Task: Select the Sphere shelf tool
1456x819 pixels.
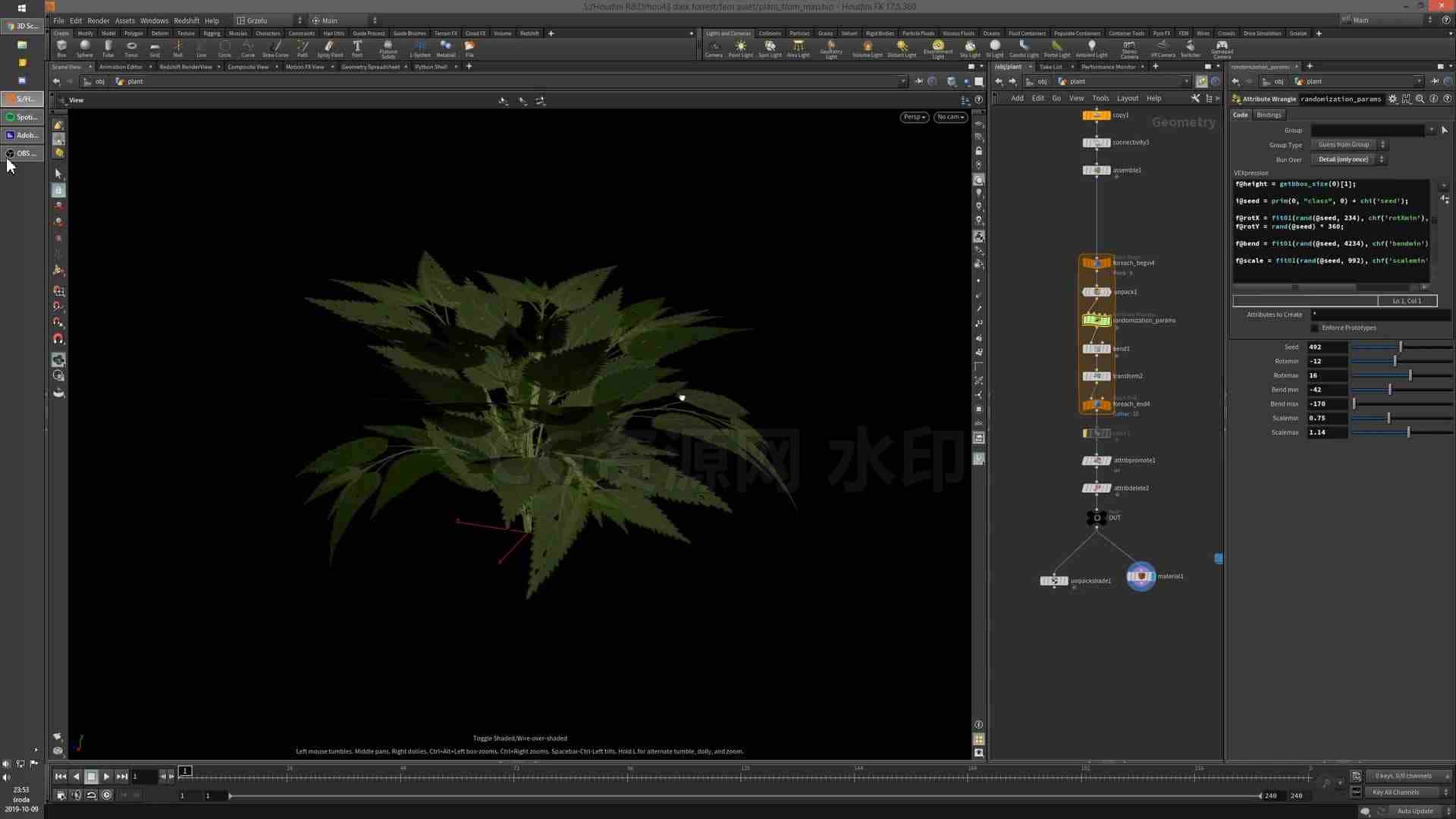Action: tap(85, 49)
